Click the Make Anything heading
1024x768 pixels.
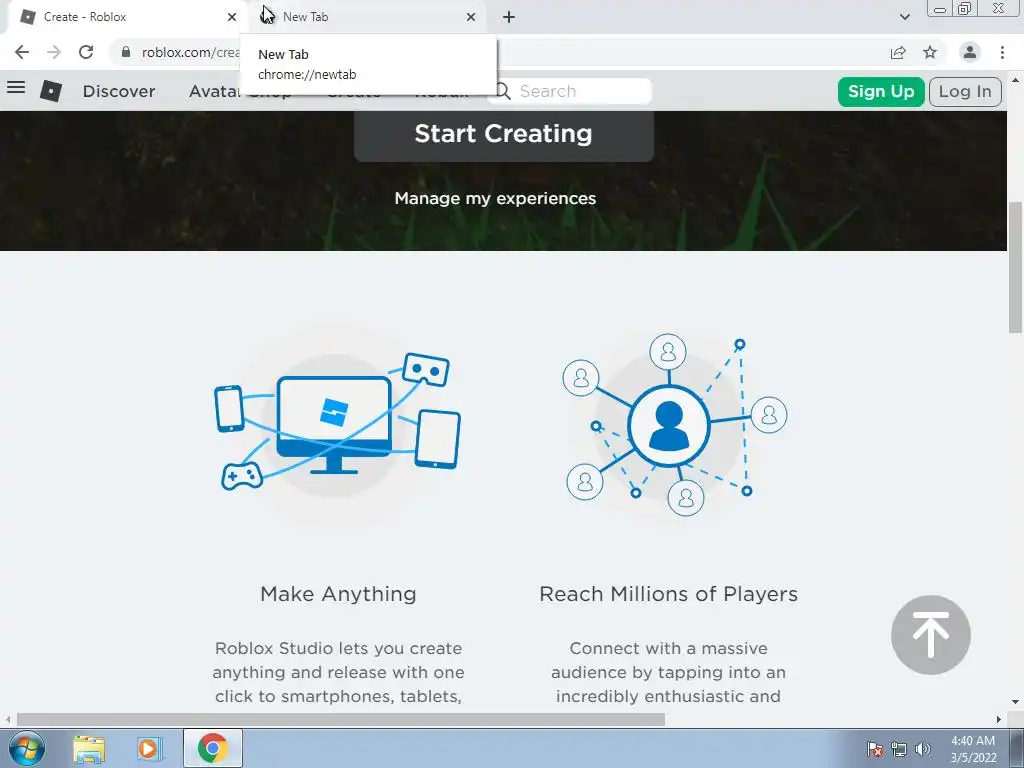coord(338,594)
